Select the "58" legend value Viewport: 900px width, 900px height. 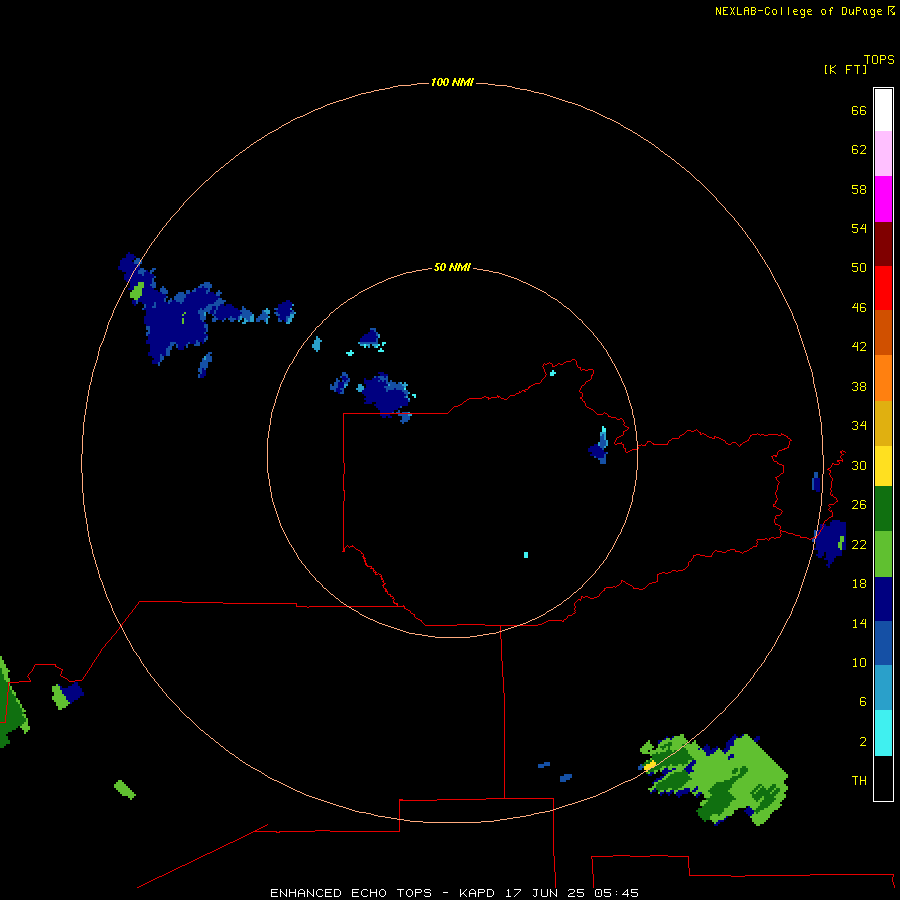point(859,189)
